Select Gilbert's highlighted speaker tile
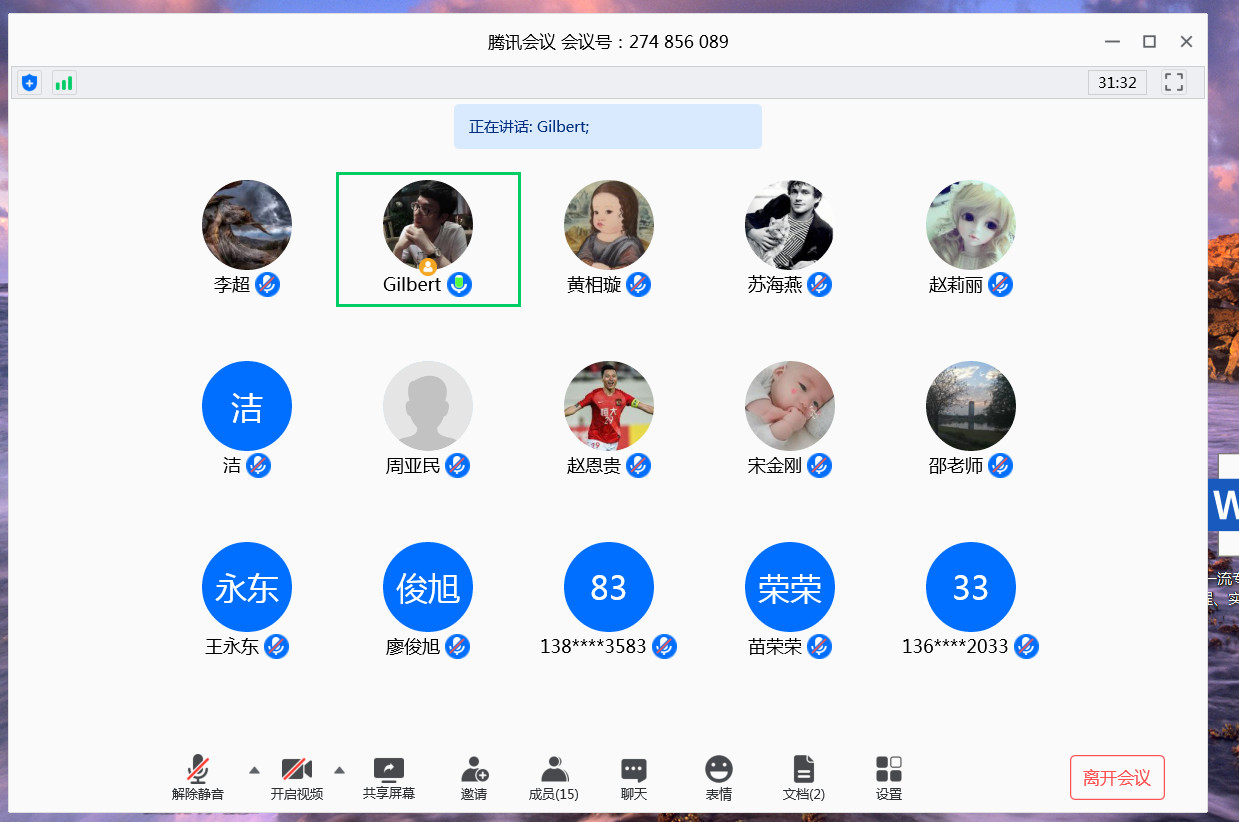This screenshot has width=1239, height=822. [x=428, y=238]
